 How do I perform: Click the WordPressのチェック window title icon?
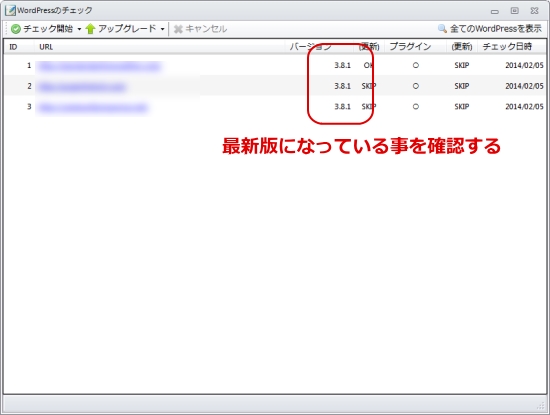[11, 11]
